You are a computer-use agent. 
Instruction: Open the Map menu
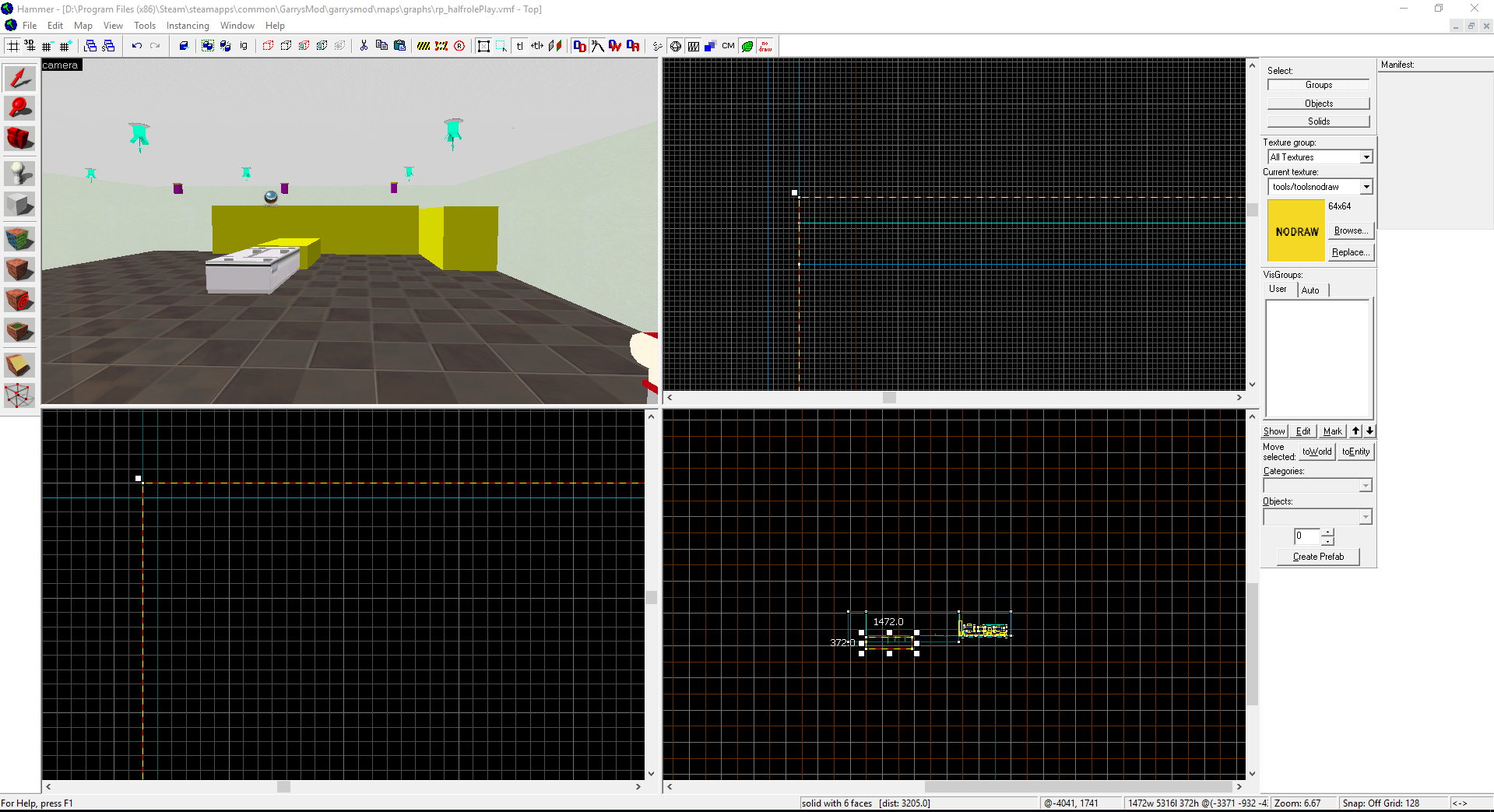pos(83,26)
